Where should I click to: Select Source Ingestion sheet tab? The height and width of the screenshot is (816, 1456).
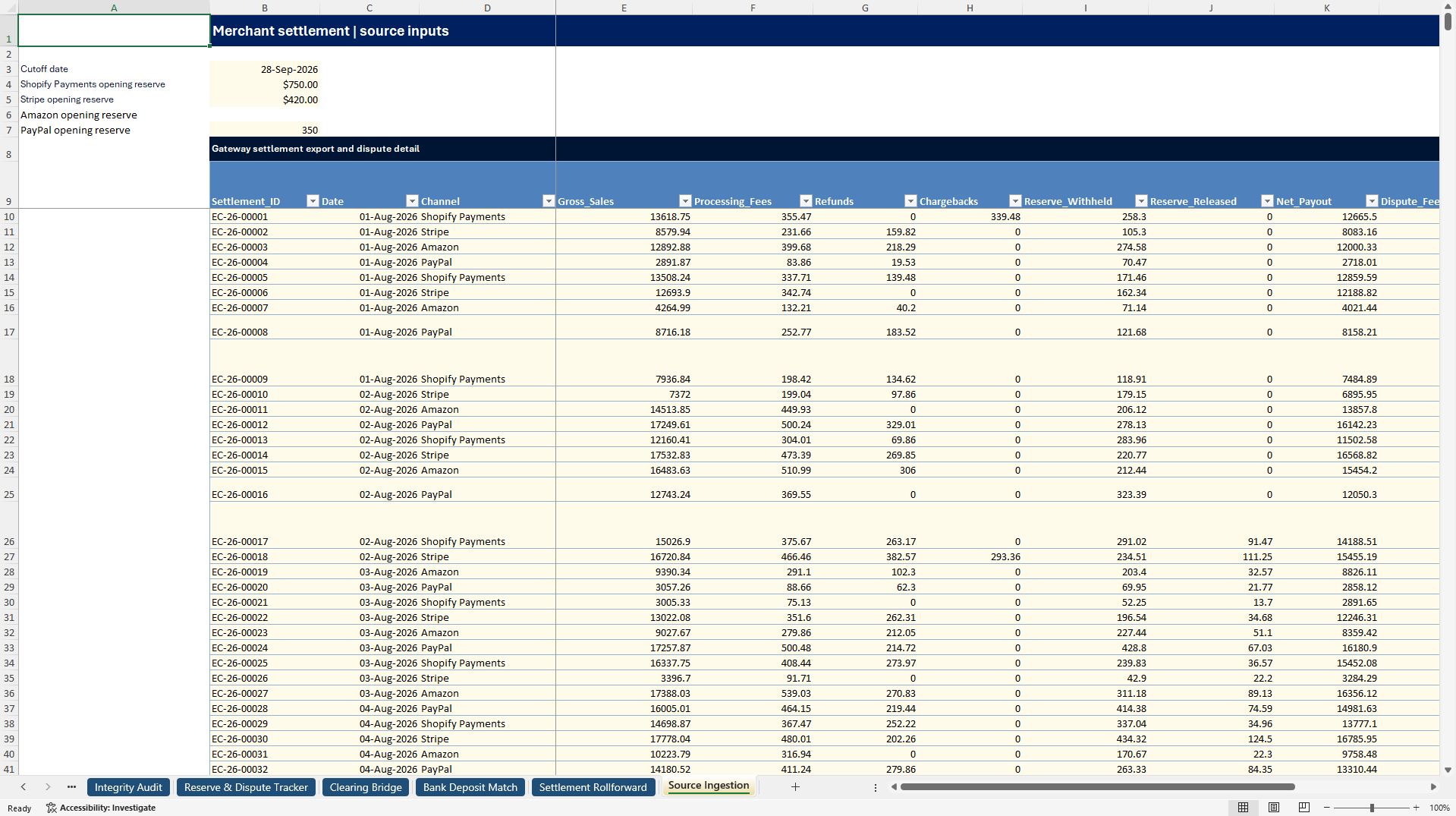[x=709, y=786]
